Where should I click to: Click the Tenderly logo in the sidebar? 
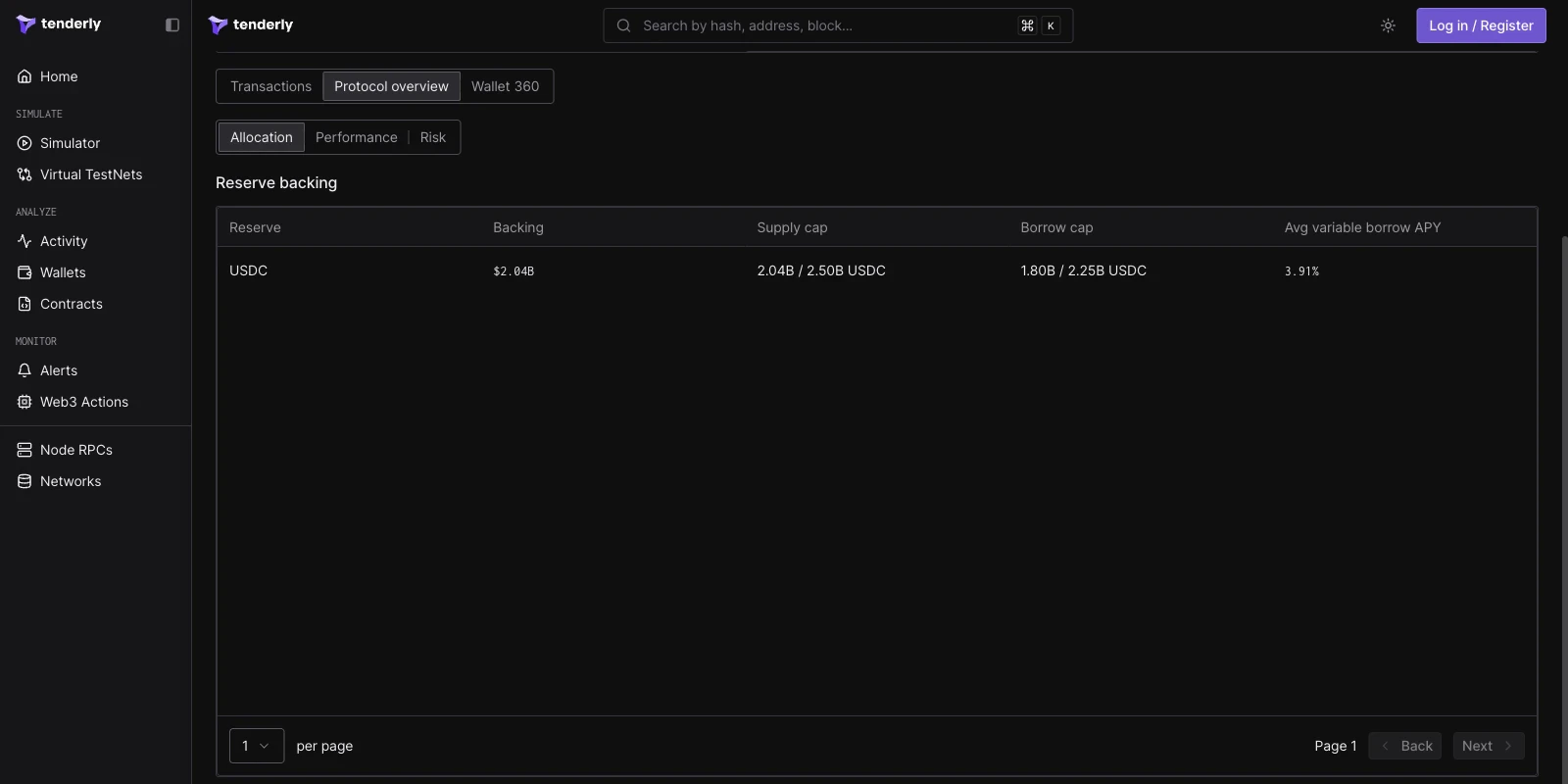pos(59,24)
